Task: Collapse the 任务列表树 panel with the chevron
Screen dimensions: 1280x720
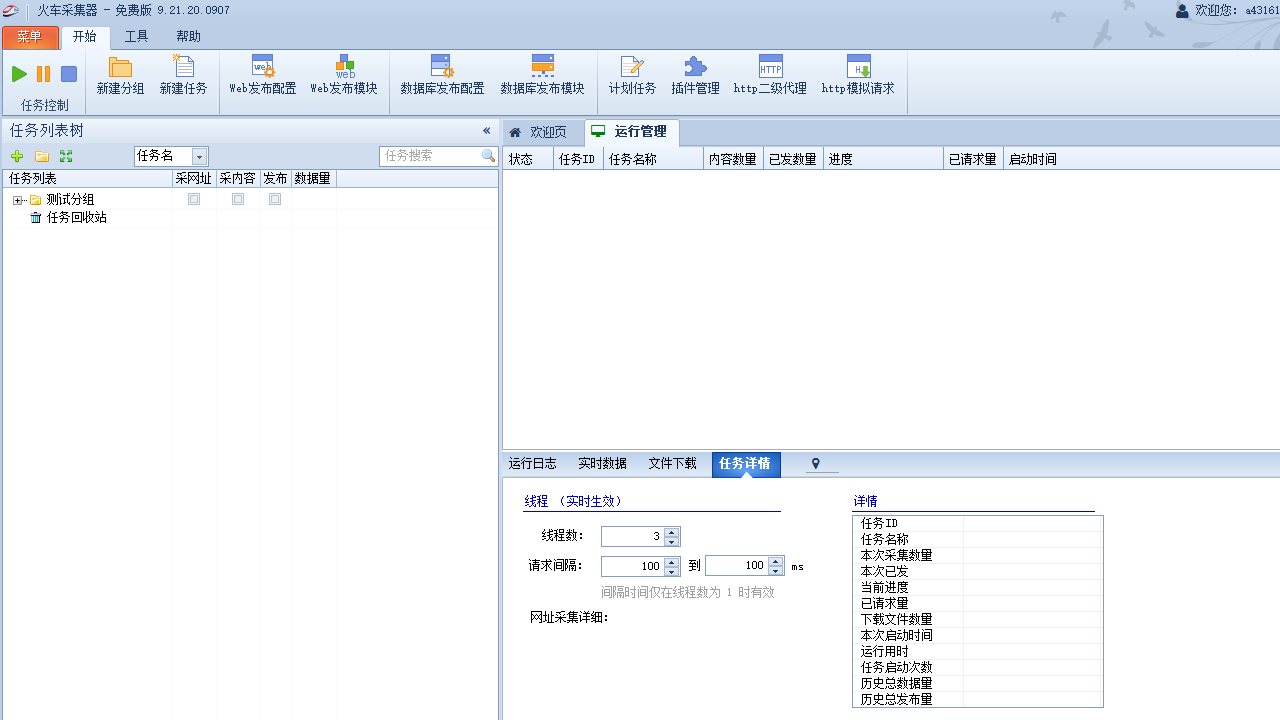Action: [x=487, y=130]
